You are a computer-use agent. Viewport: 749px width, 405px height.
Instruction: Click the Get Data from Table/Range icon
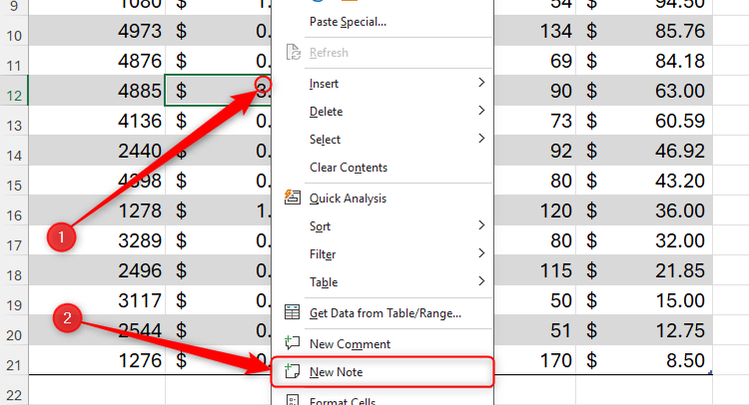coord(292,312)
